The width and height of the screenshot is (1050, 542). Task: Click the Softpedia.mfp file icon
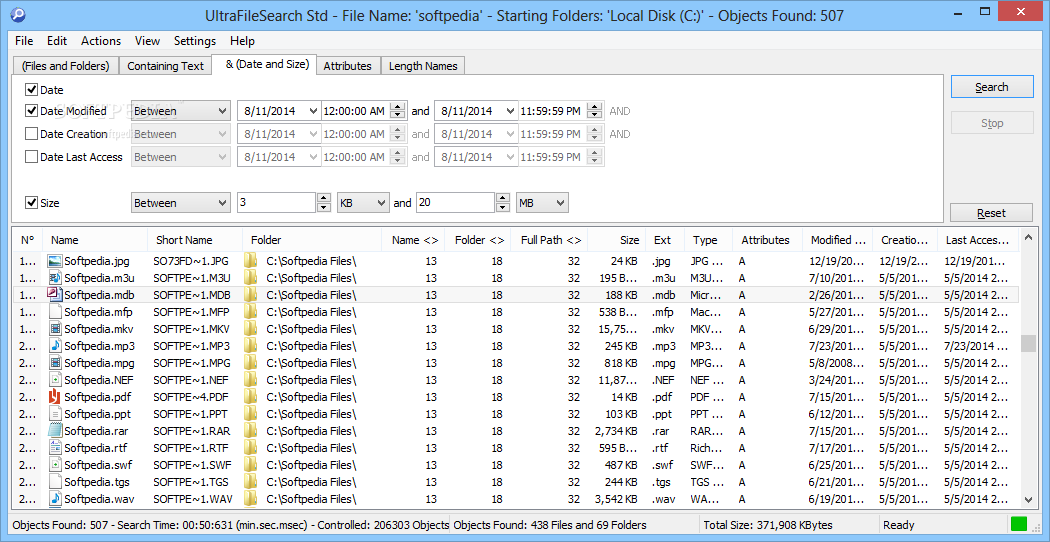55,312
